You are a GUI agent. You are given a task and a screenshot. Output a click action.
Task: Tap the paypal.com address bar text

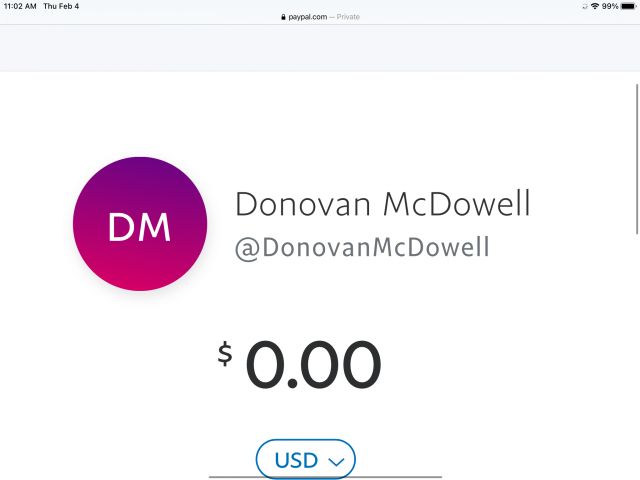point(308,17)
